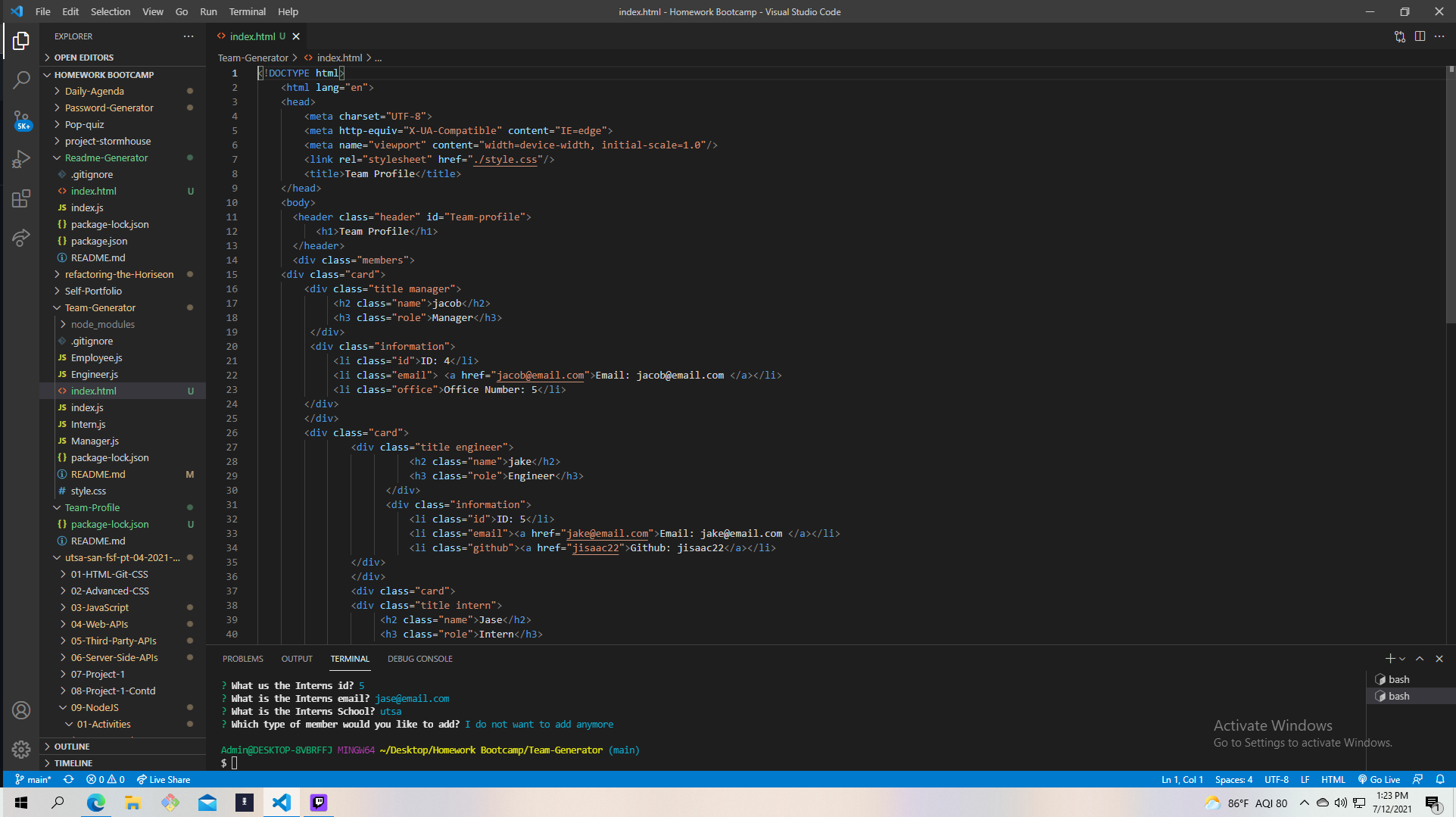Maximize the terminal panel with the chevron
Screen dimensions: 1456x817
coord(1420,659)
